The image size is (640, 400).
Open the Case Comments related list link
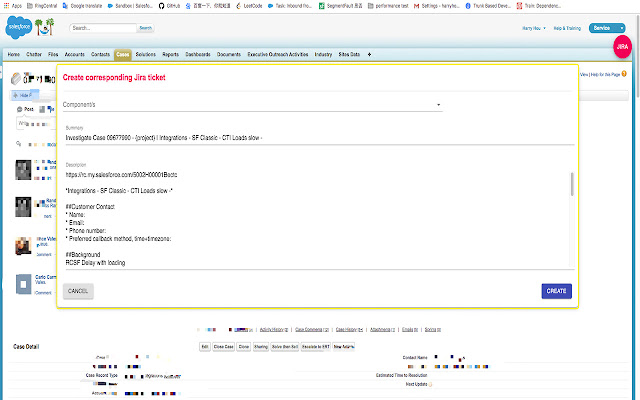point(312,329)
